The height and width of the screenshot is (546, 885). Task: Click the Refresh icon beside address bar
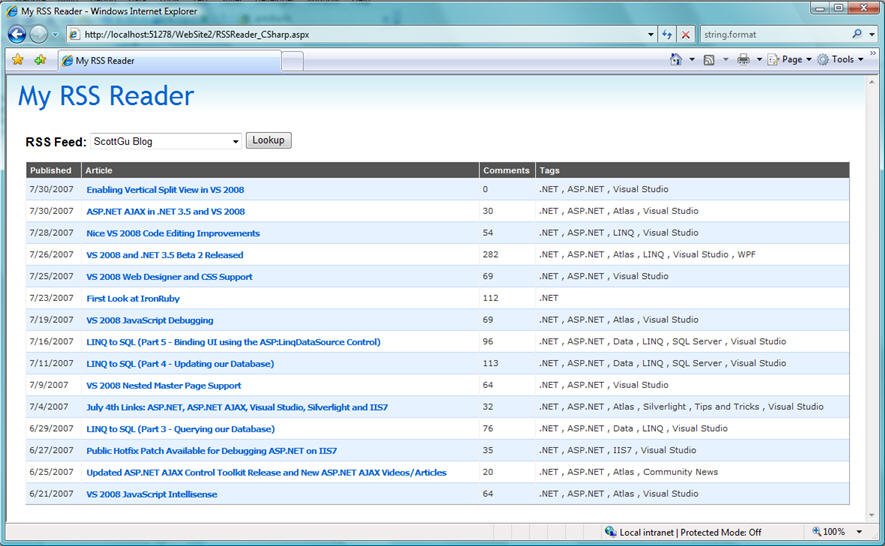667,34
